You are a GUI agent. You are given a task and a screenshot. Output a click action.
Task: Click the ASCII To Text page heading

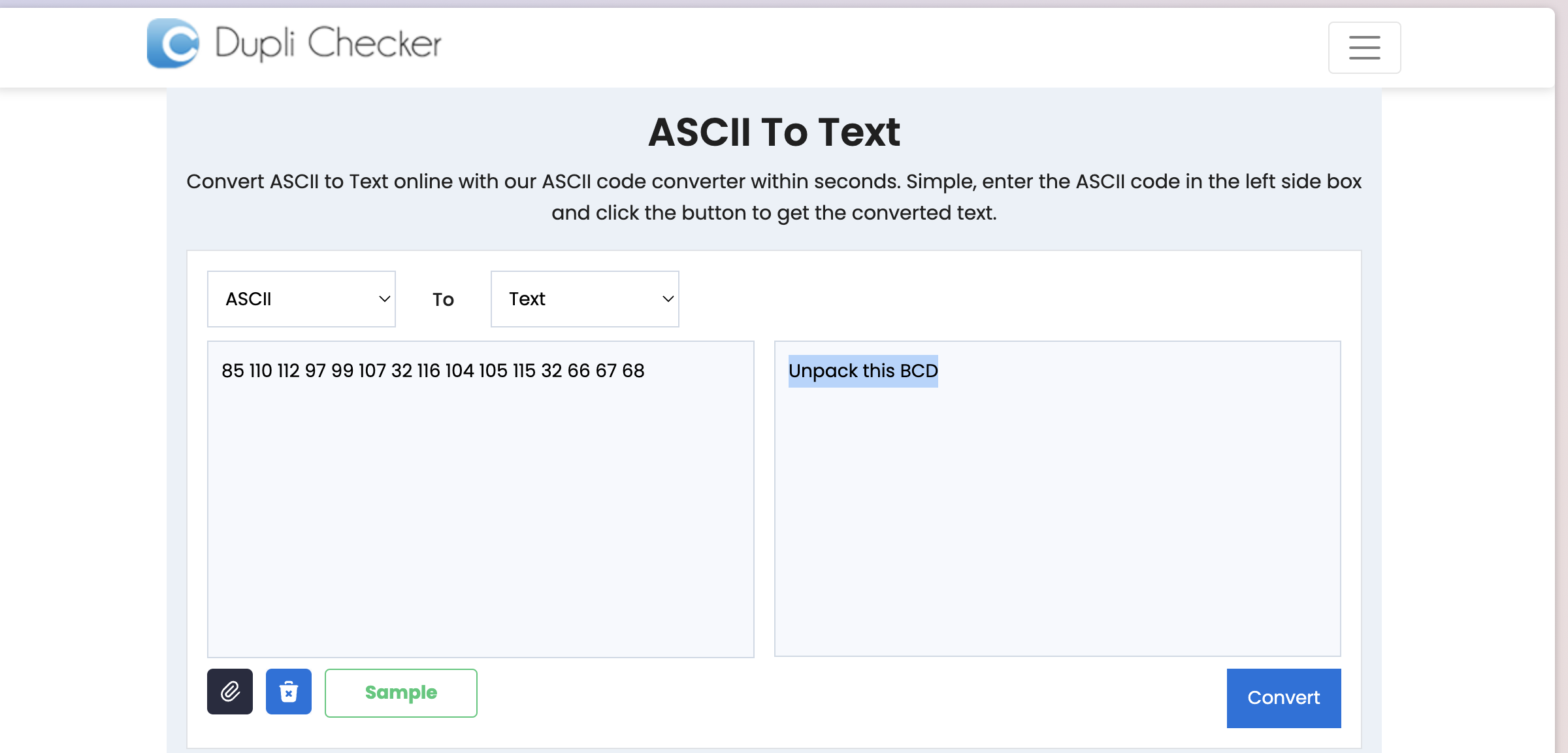[x=774, y=132]
